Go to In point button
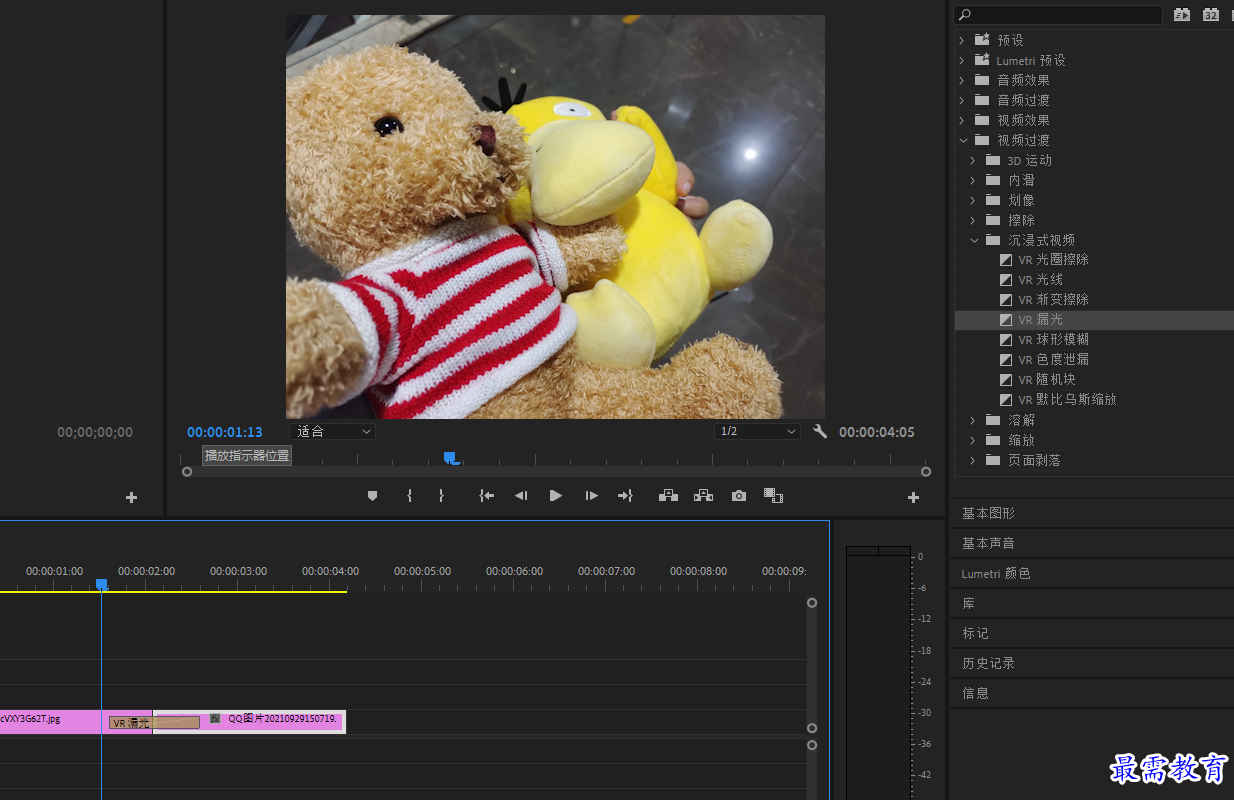The image size is (1234, 800). (486, 495)
